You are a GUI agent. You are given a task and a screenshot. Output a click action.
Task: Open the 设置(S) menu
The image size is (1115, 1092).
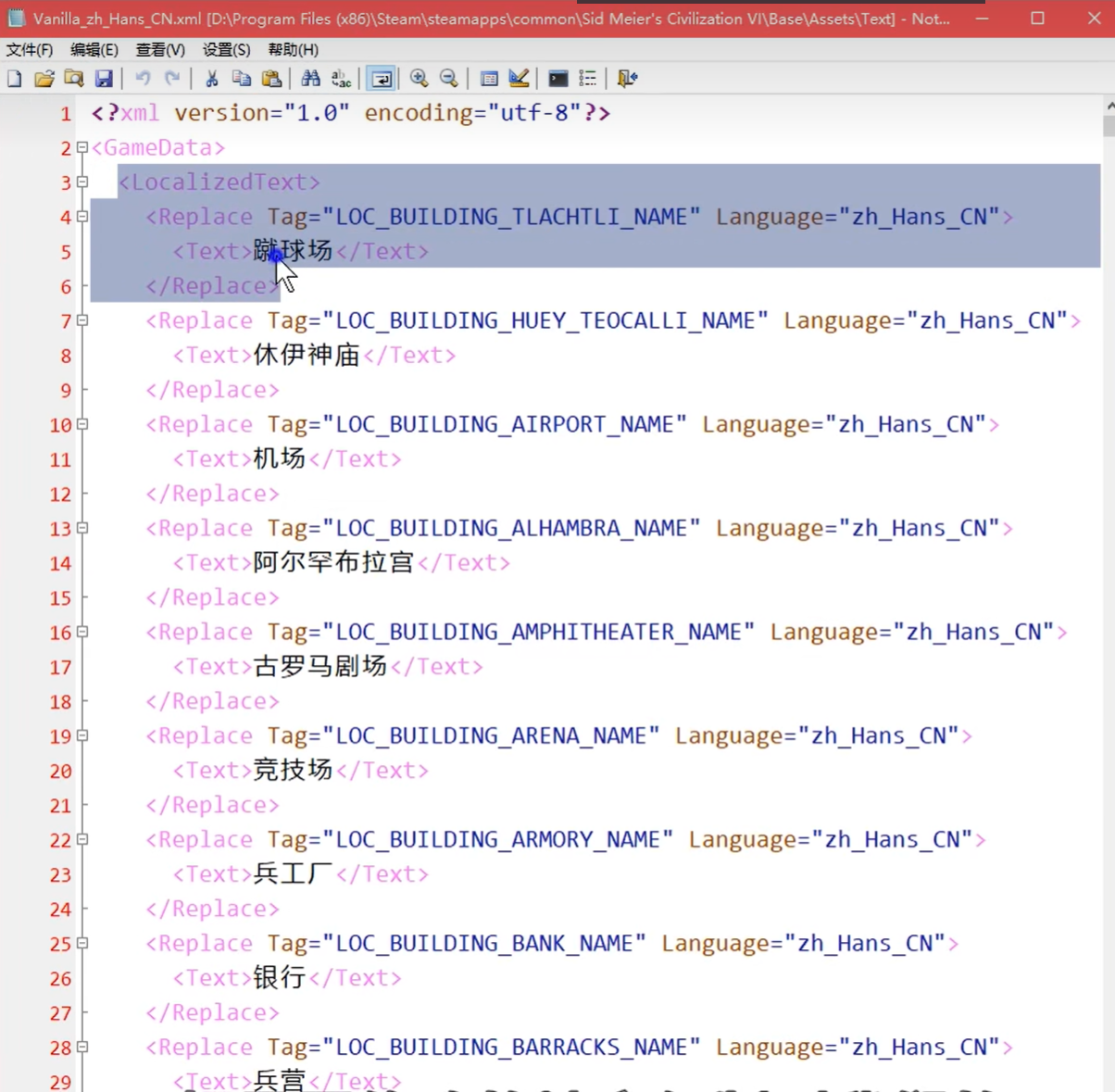coord(227,50)
